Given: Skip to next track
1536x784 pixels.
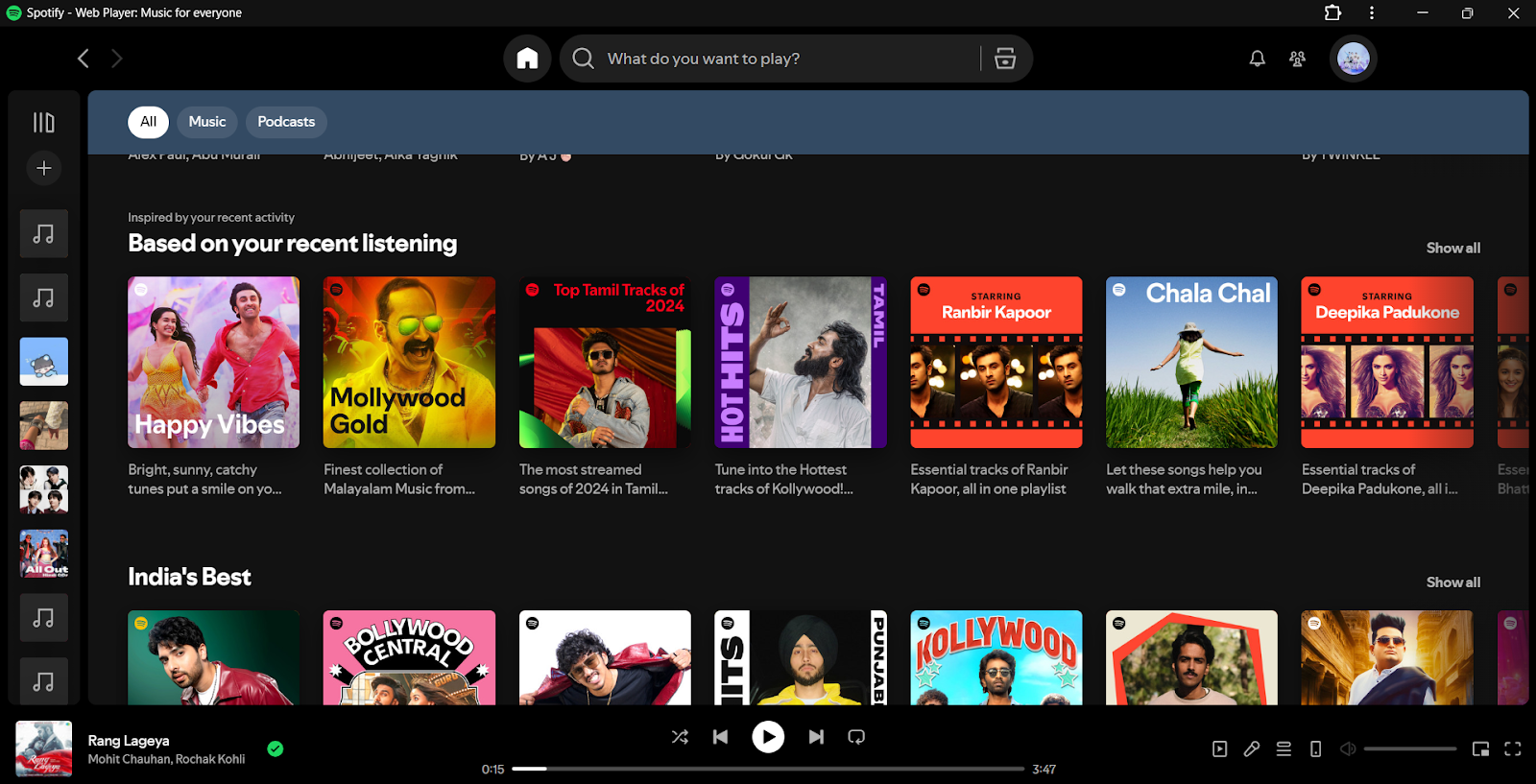Looking at the screenshot, I should click(816, 737).
